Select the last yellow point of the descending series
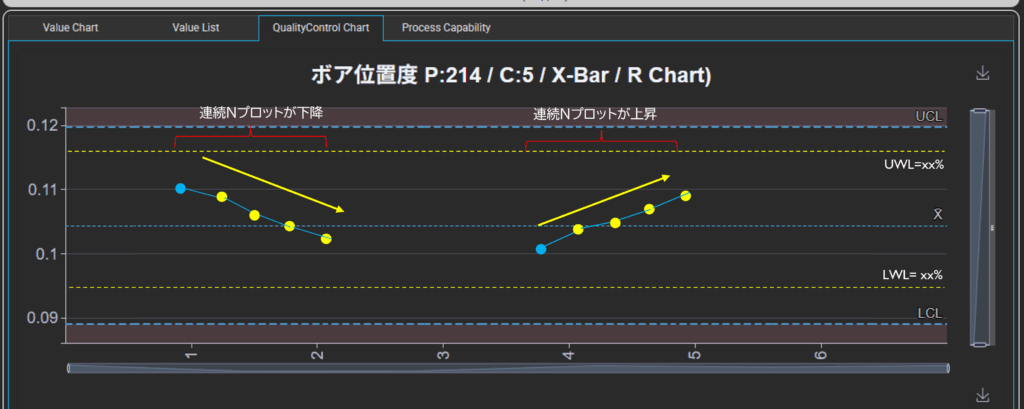The width and height of the screenshot is (1024, 409). (x=326, y=239)
